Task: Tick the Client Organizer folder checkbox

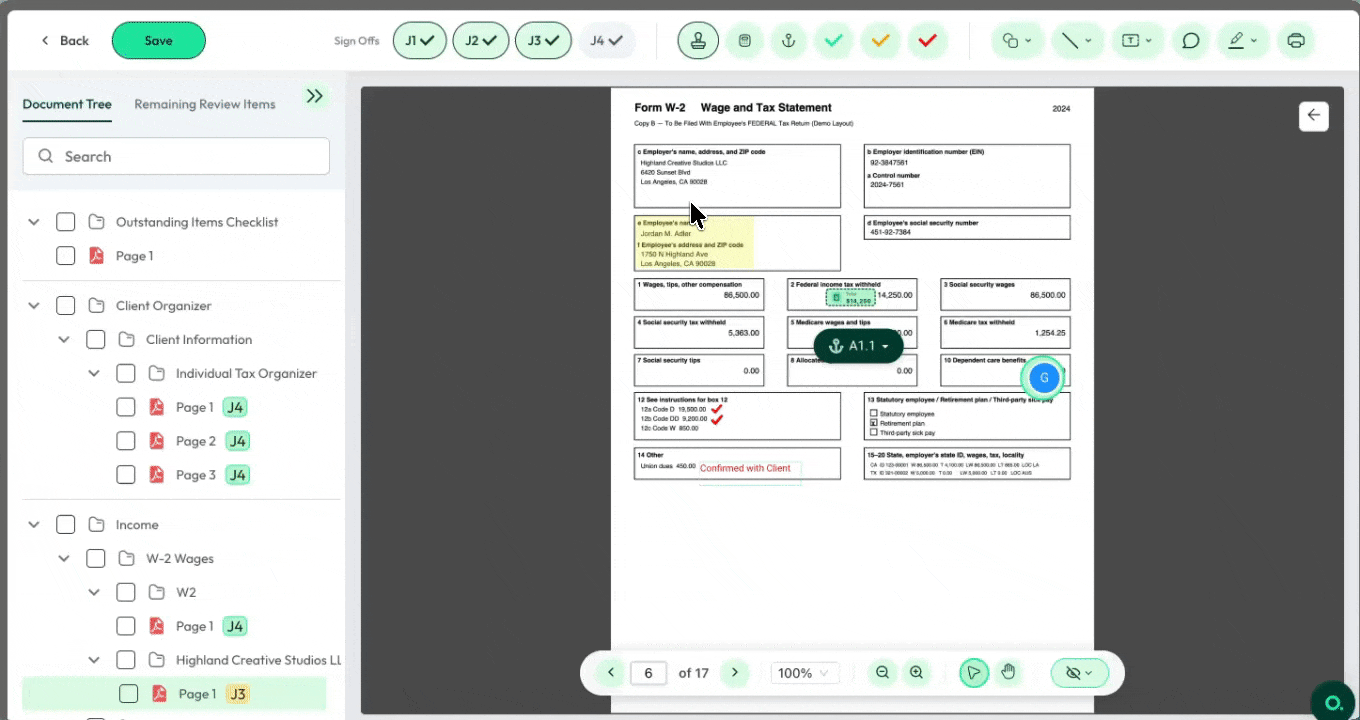Action: point(66,306)
